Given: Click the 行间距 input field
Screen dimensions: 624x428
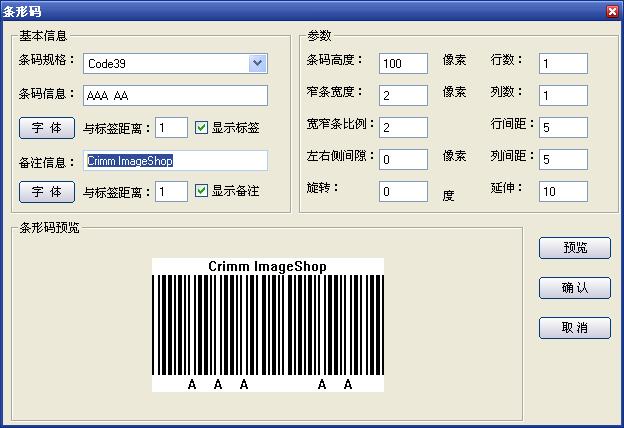Looking at the screenshot, I should [563, 127].
